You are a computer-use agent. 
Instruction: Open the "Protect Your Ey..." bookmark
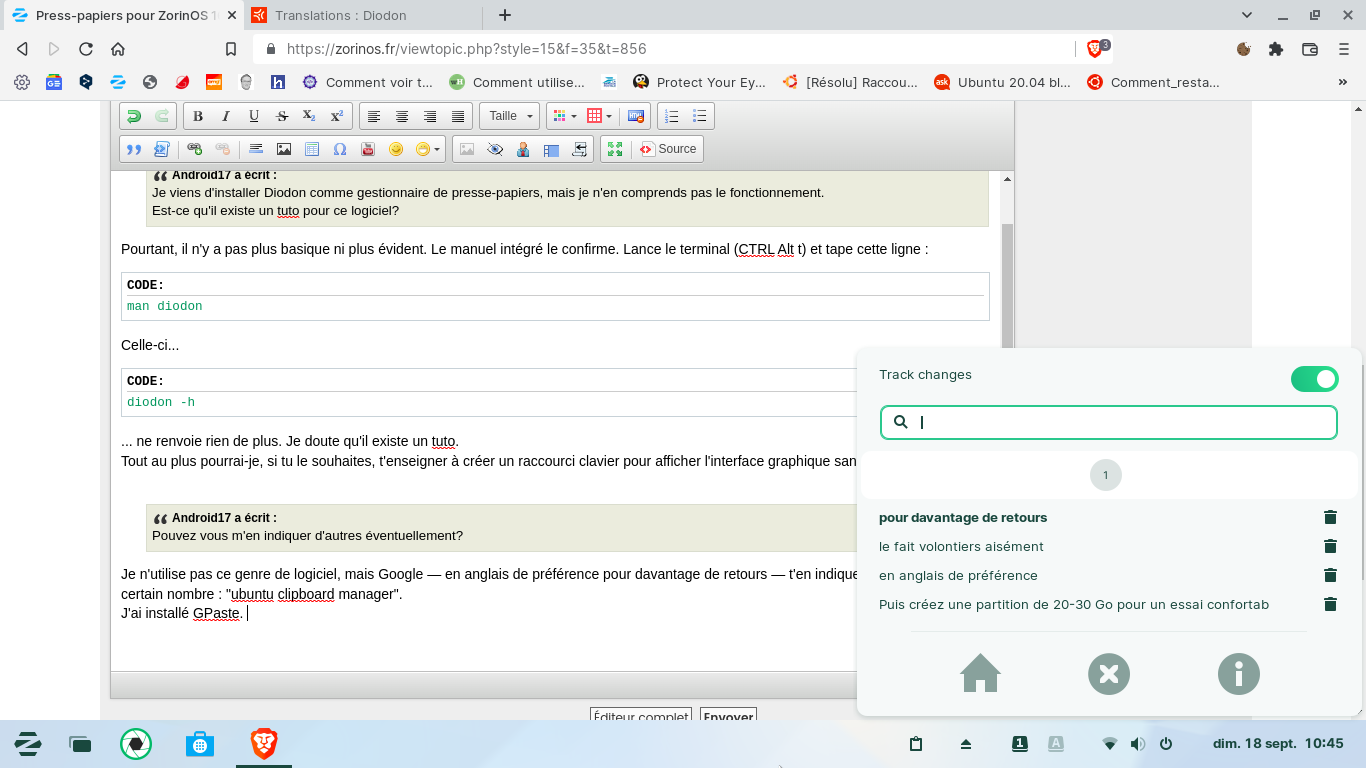pyautogui.click(x=699, y=83)
